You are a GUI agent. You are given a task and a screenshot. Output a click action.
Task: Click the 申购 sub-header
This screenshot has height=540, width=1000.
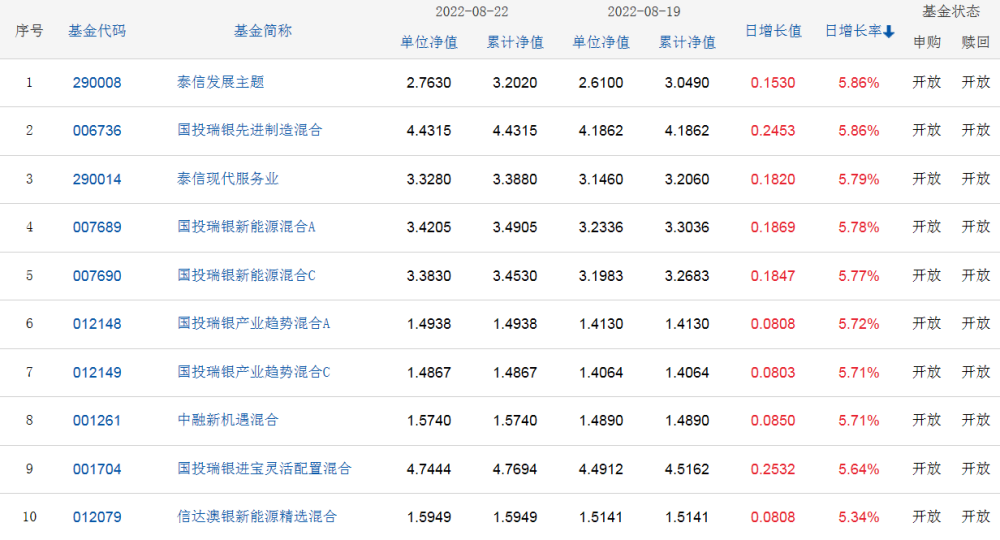(927, 42)
